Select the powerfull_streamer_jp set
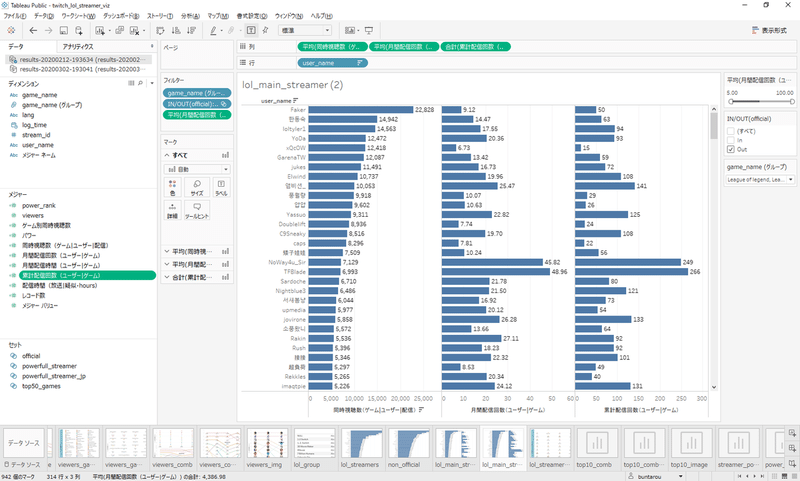 click(54, 376)
